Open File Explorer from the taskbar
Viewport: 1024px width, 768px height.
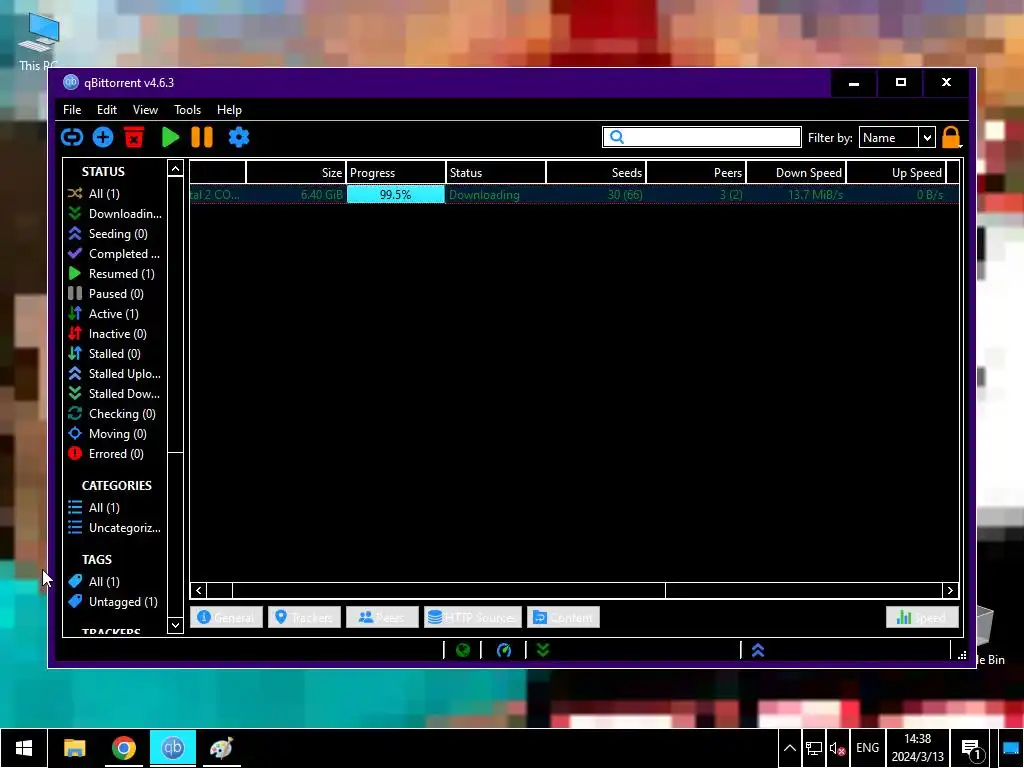pos(74,748)
